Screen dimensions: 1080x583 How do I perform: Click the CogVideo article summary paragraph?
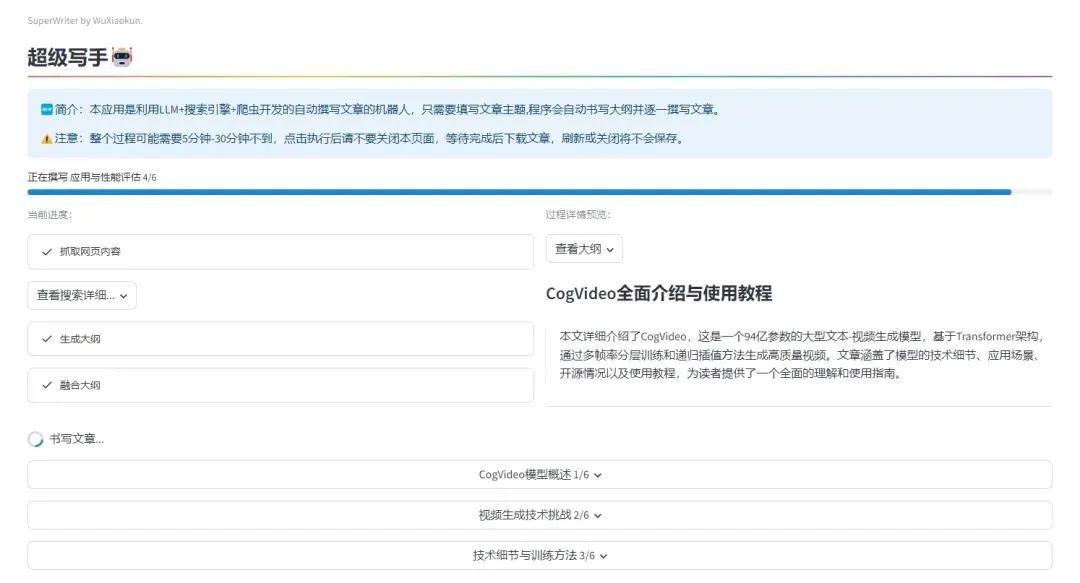click(798, 355)
